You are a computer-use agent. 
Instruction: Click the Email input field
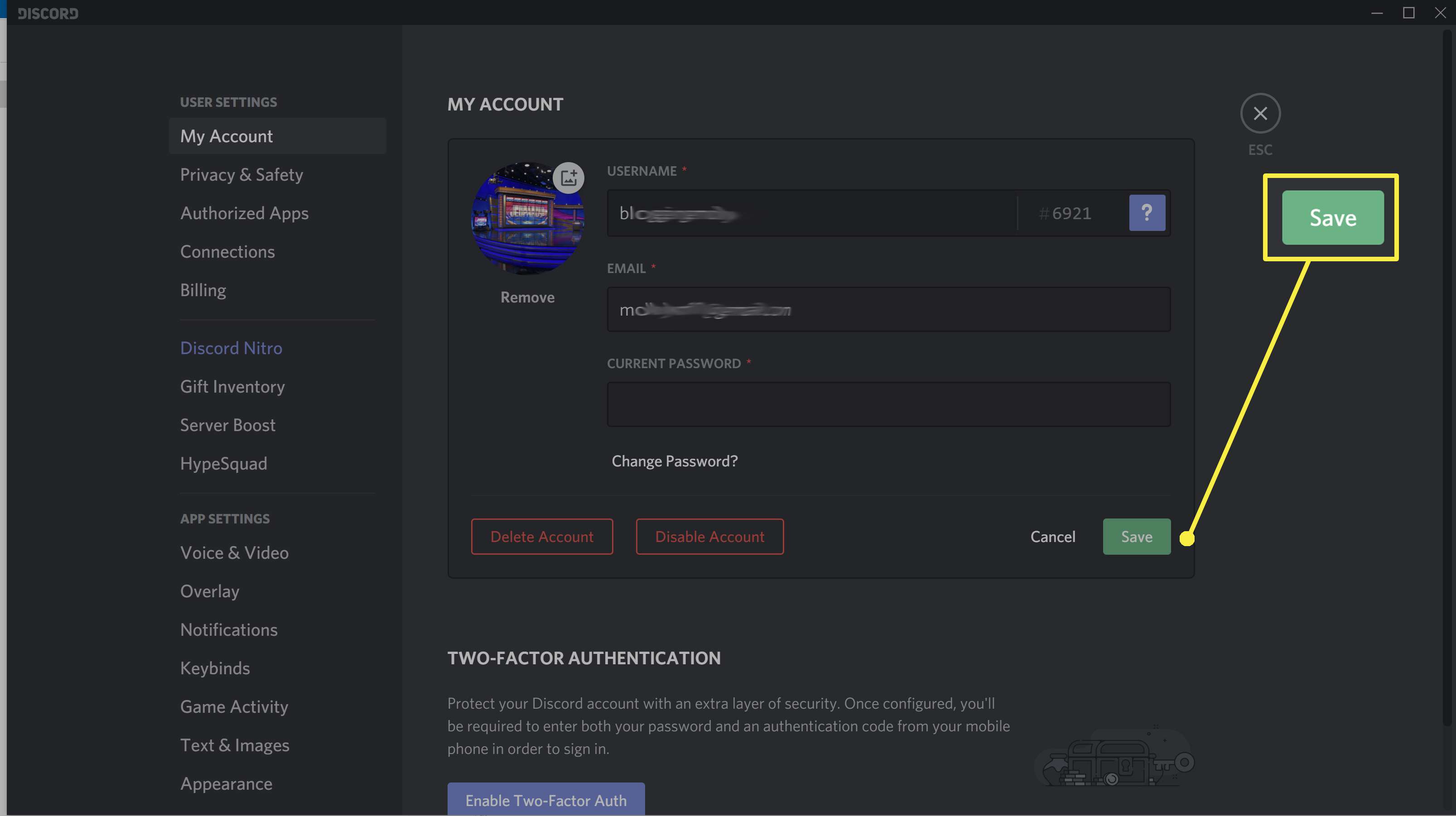click(888, 309)
